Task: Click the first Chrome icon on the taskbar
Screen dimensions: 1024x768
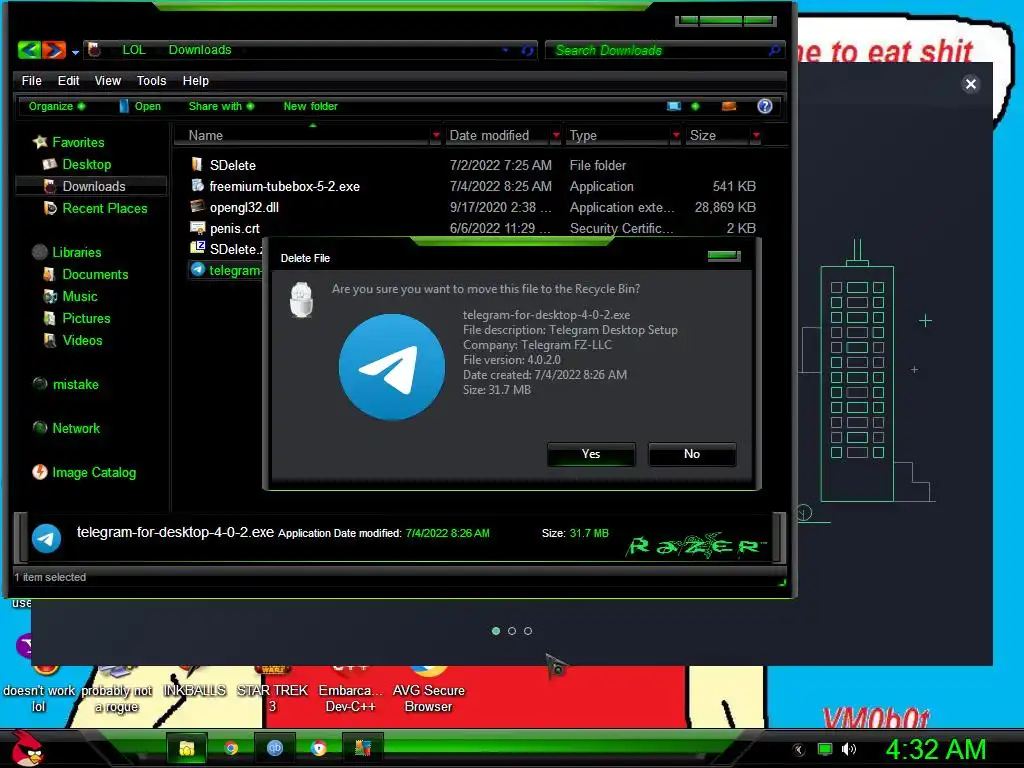Action: coord(231,748)
